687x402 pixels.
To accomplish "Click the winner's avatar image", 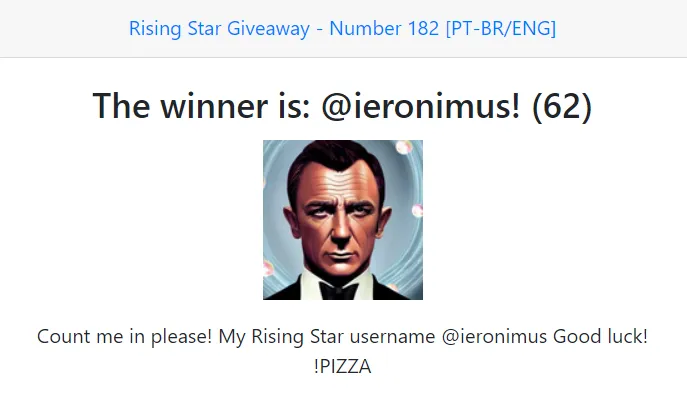I will click(343, 220).
